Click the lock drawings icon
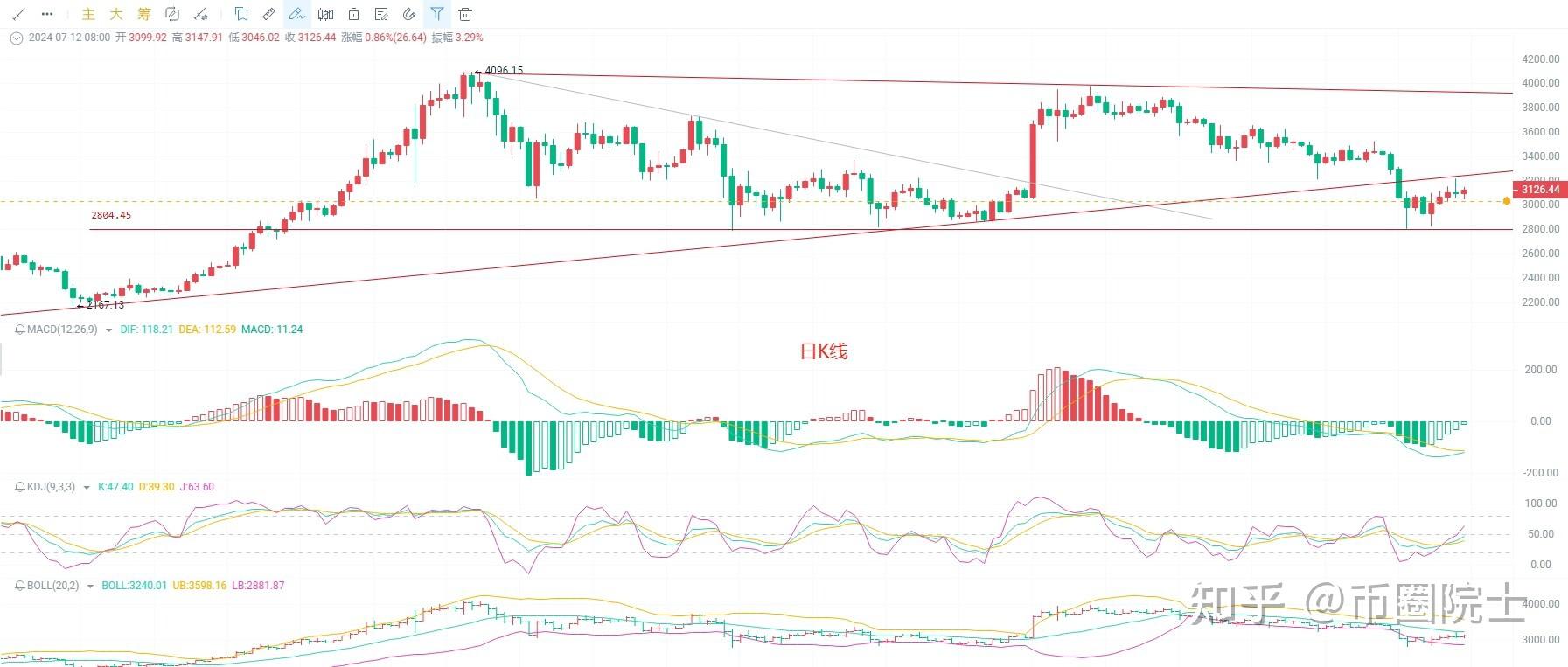 click(x=353, y=14)
